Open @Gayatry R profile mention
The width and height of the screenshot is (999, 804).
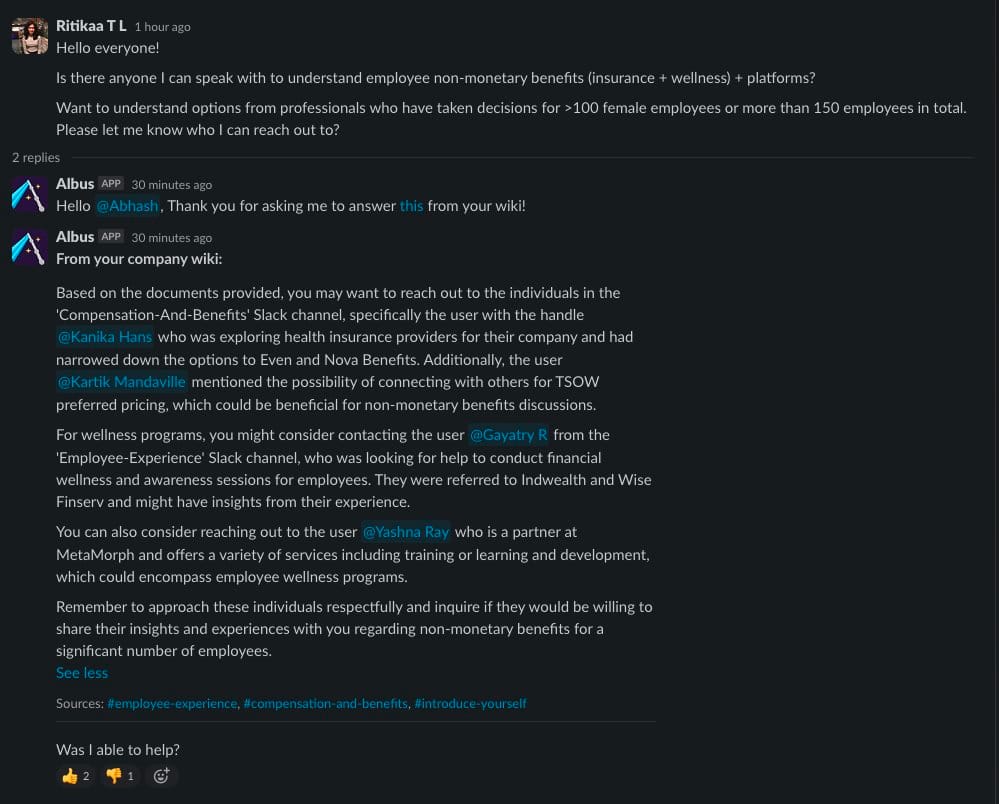(x=508, y=435)
